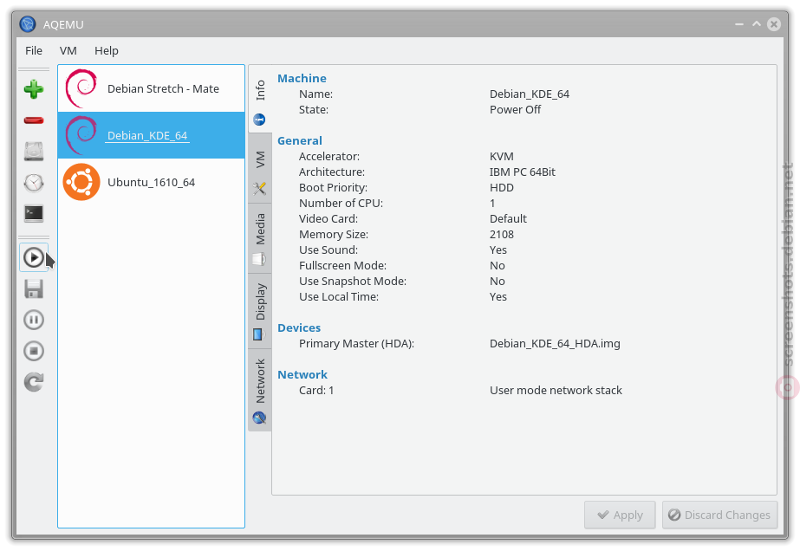Click the Machine section heading

[302, 78]
